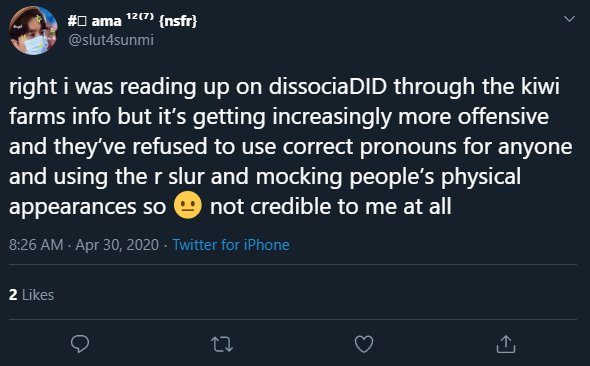Image resolution: width=590 pixels, height=366 pixels.
Task: Click the '12(7)' superscript in the name
Action: 140,16
